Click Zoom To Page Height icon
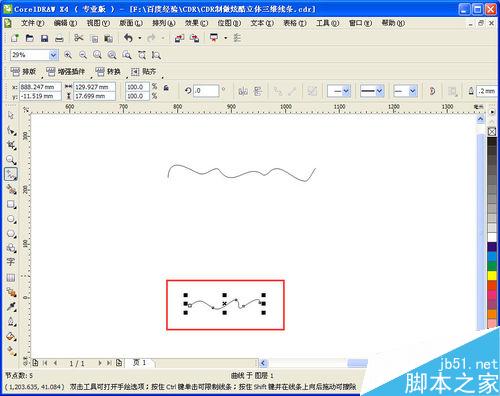 [156, 55]
